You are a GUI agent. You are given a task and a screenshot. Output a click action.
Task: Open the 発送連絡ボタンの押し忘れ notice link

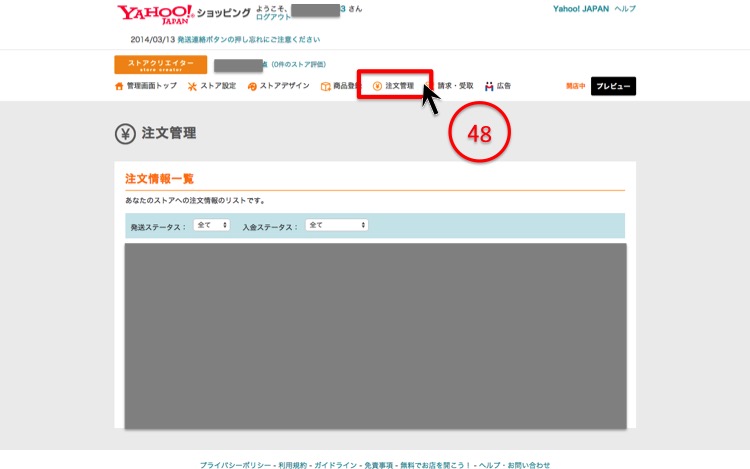click(x=249, y=39)
